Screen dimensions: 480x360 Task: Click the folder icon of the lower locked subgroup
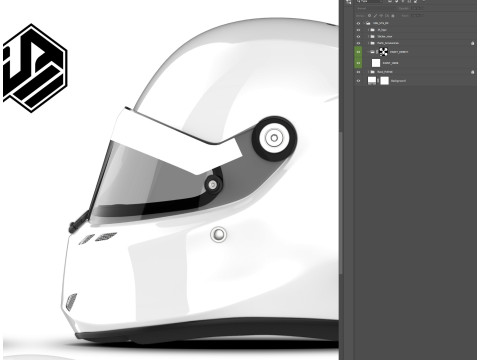point(373,72)
